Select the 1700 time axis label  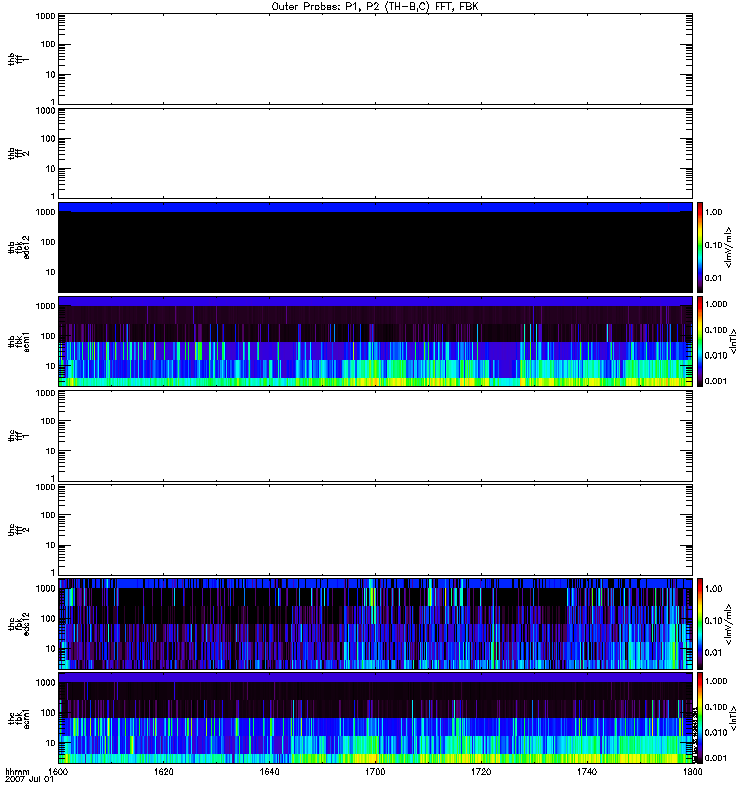tap(375, 773)
